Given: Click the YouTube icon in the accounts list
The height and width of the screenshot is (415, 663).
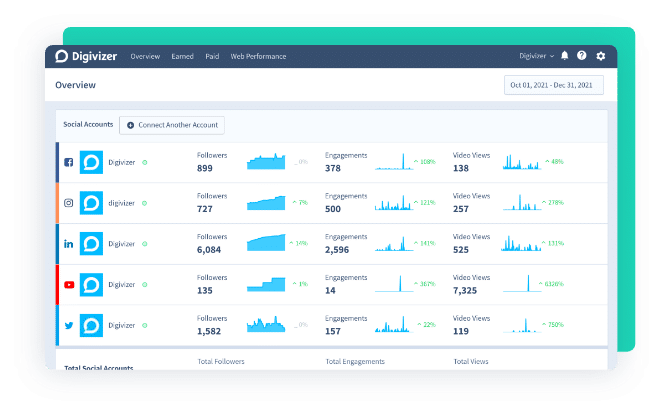Looking at the screenshot, I should click(x=68, y=285).
